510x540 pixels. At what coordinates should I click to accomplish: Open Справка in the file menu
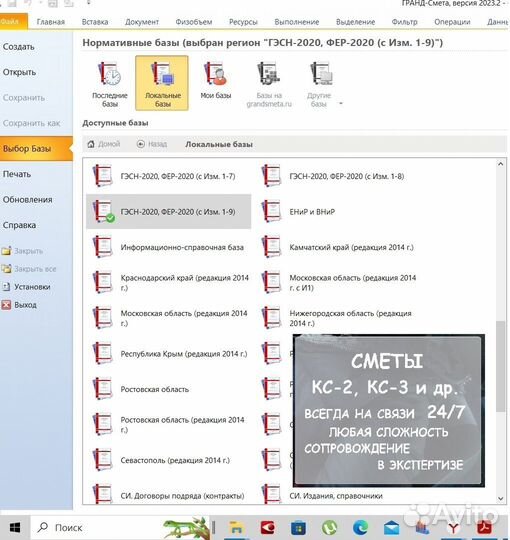[x=36, y=225]
